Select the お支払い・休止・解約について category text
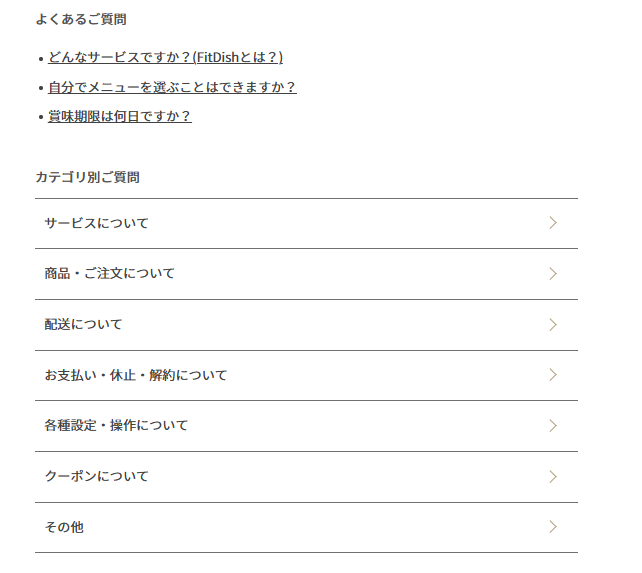The height and width of the screenshot is (573, 642). [135, 375]
